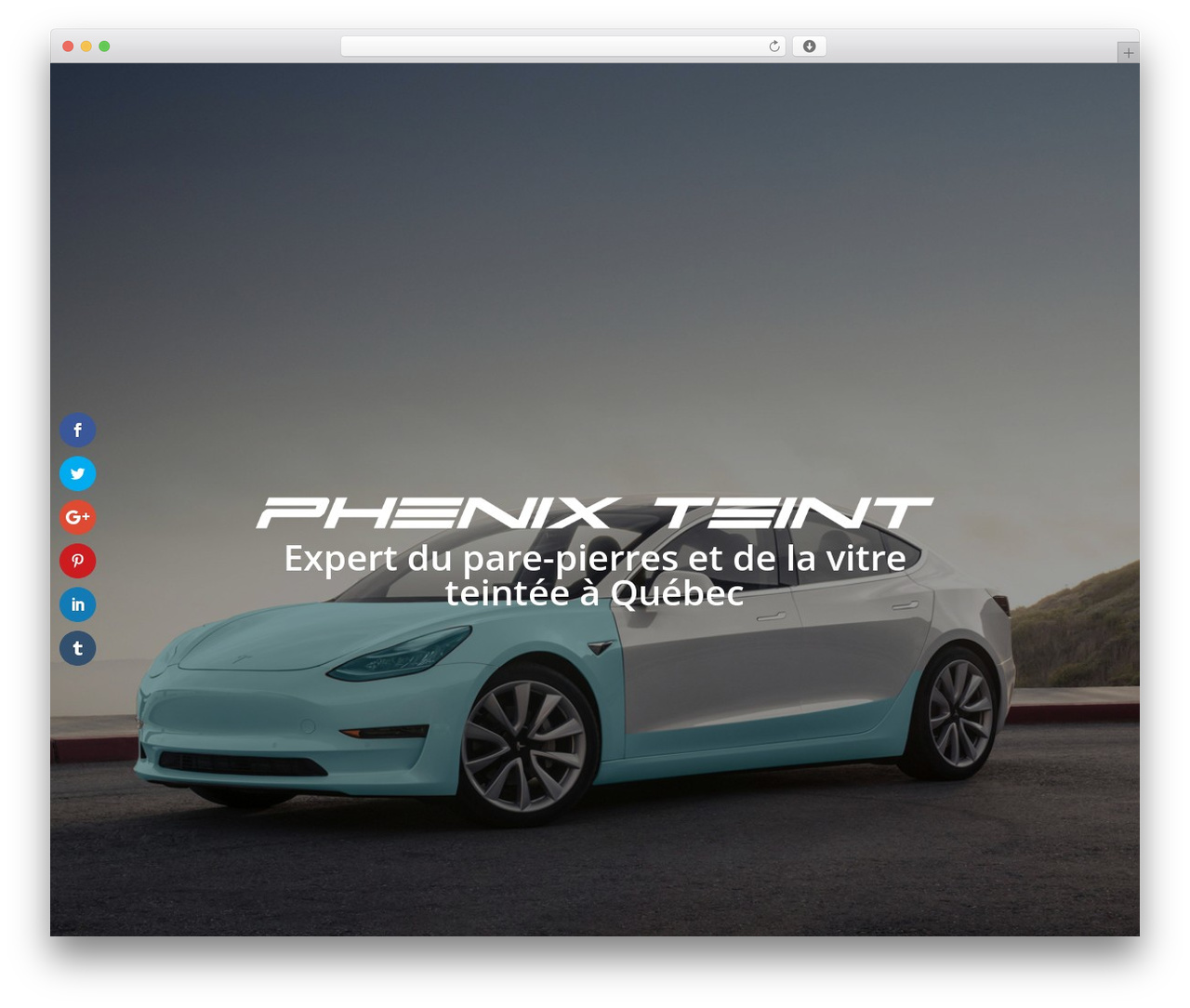
Task: Click the Phenix Teint logo
Action: pos(595,513)
